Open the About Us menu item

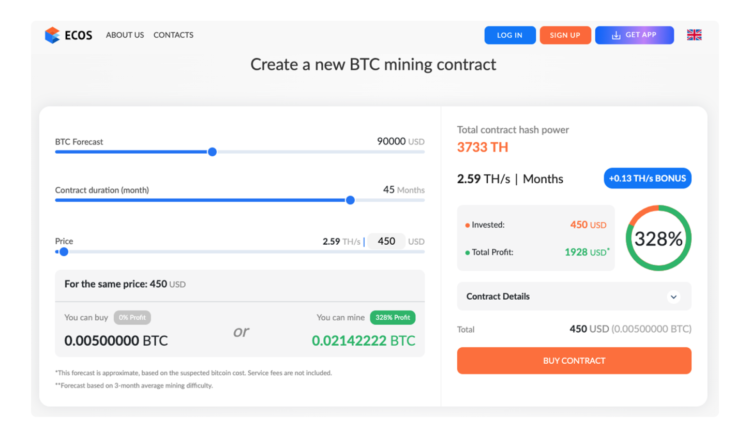pos(125,35)
